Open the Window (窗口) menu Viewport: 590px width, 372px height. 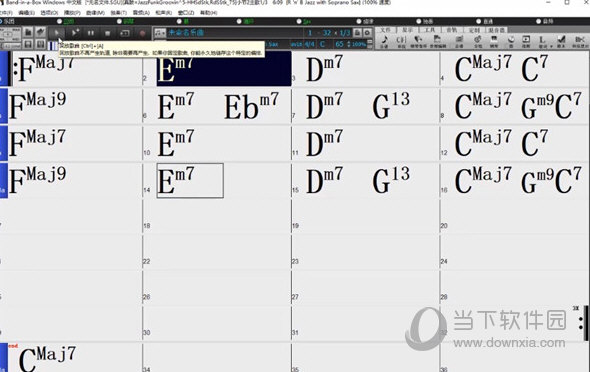(186, 13)
